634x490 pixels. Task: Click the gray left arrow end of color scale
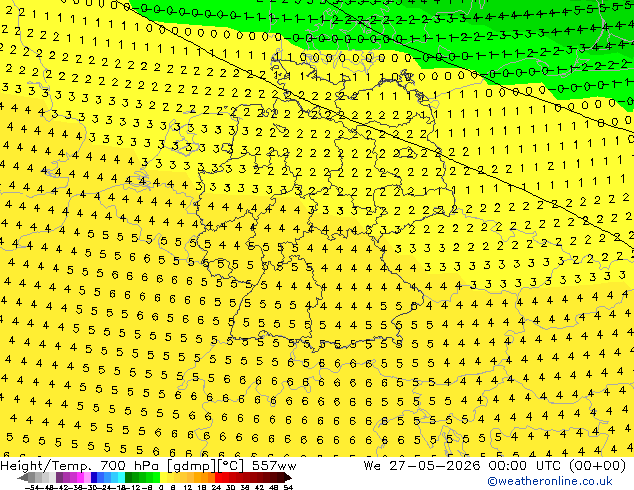tap(23, 478)
